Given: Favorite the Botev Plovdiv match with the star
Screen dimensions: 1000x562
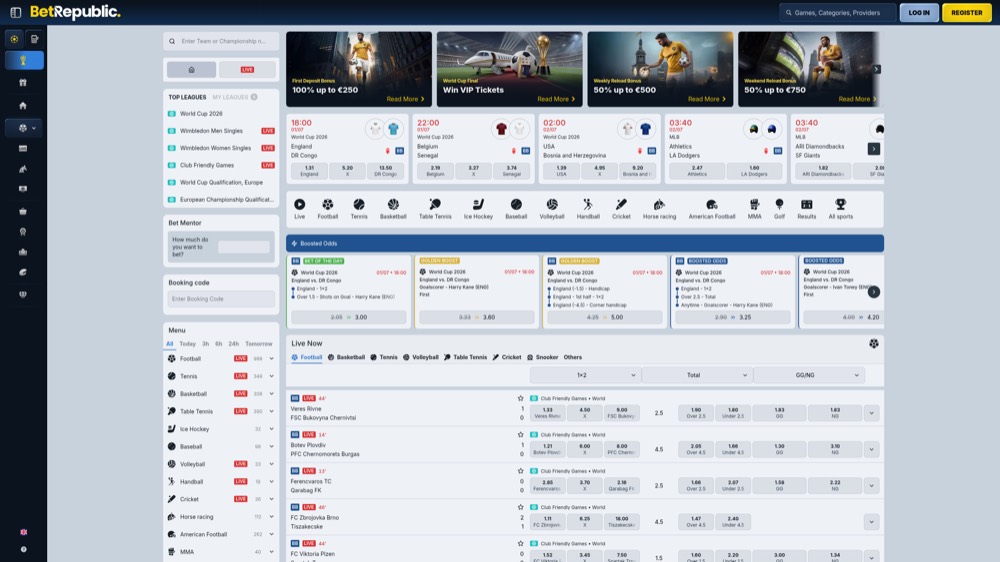Looking at the screenshot, I should 520,434.
